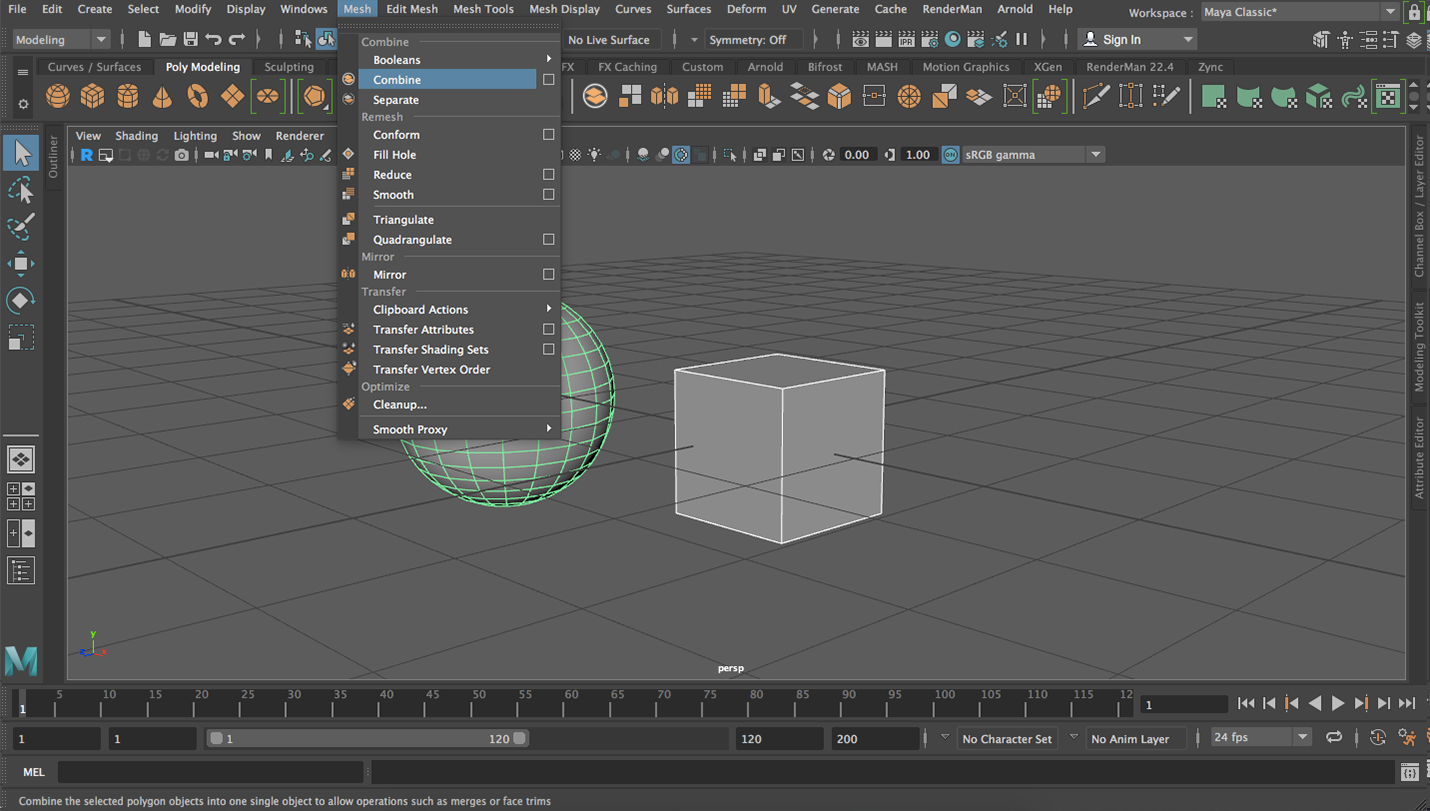Click the MEL command input field
This screenshot has width=1430, height=811.
[210, 772]
